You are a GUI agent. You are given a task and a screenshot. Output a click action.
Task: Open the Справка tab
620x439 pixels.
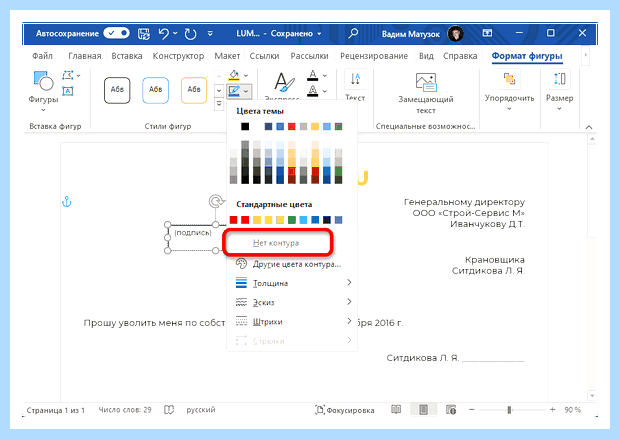460,56
